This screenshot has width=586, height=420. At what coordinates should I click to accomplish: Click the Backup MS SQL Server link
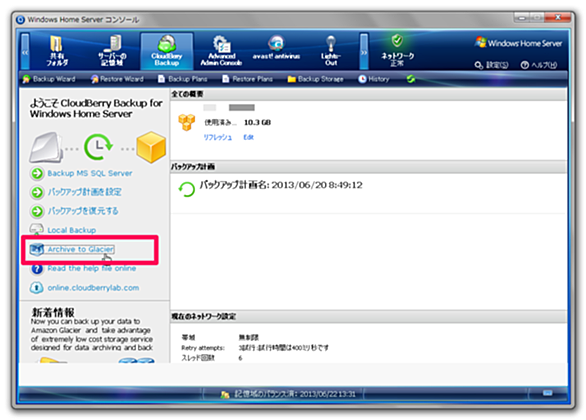pyautogui.click(x=90, y=173)
